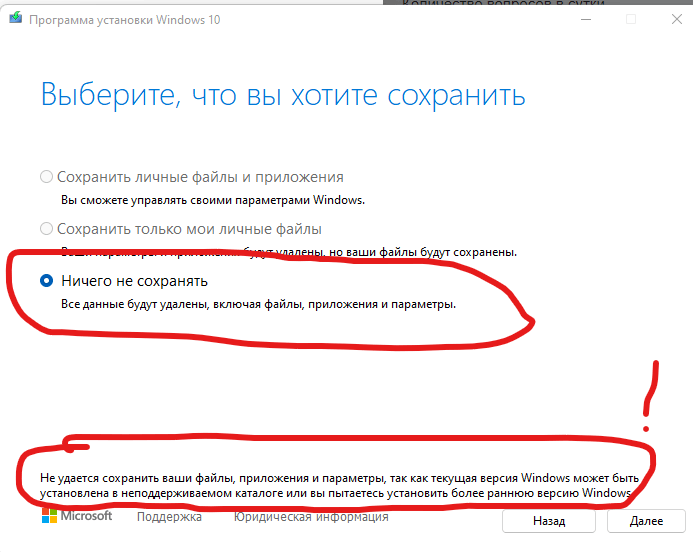693x552 pixels.
Task: Click the Назад button
Action: pos(549,521)
